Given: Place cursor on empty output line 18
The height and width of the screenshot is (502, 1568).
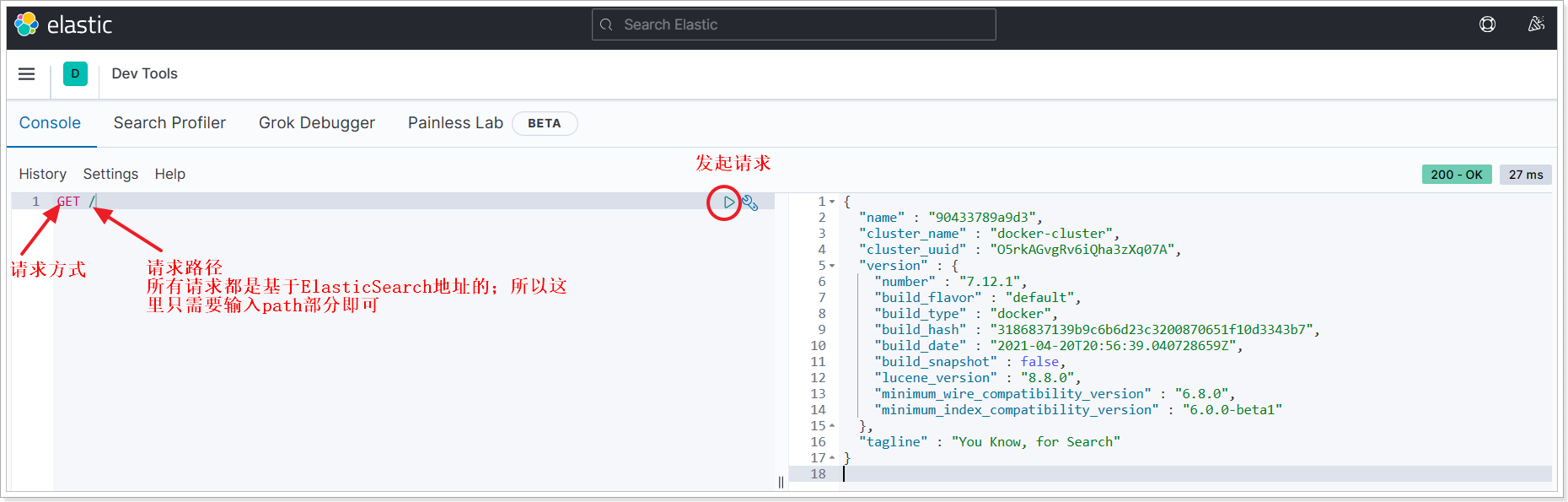Looking at the screenshot, I should 1197,474.
